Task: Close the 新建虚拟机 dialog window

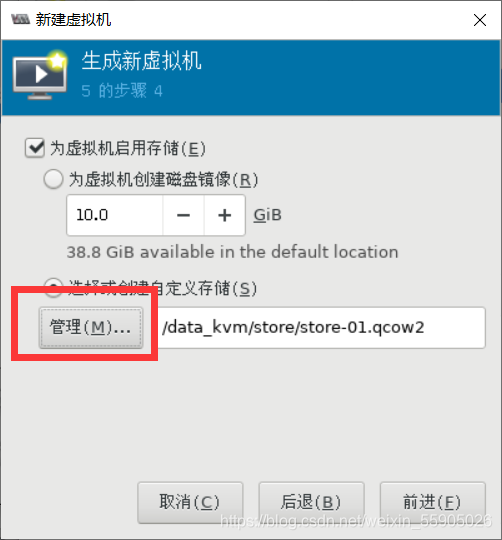Action: tap(480, 20)
